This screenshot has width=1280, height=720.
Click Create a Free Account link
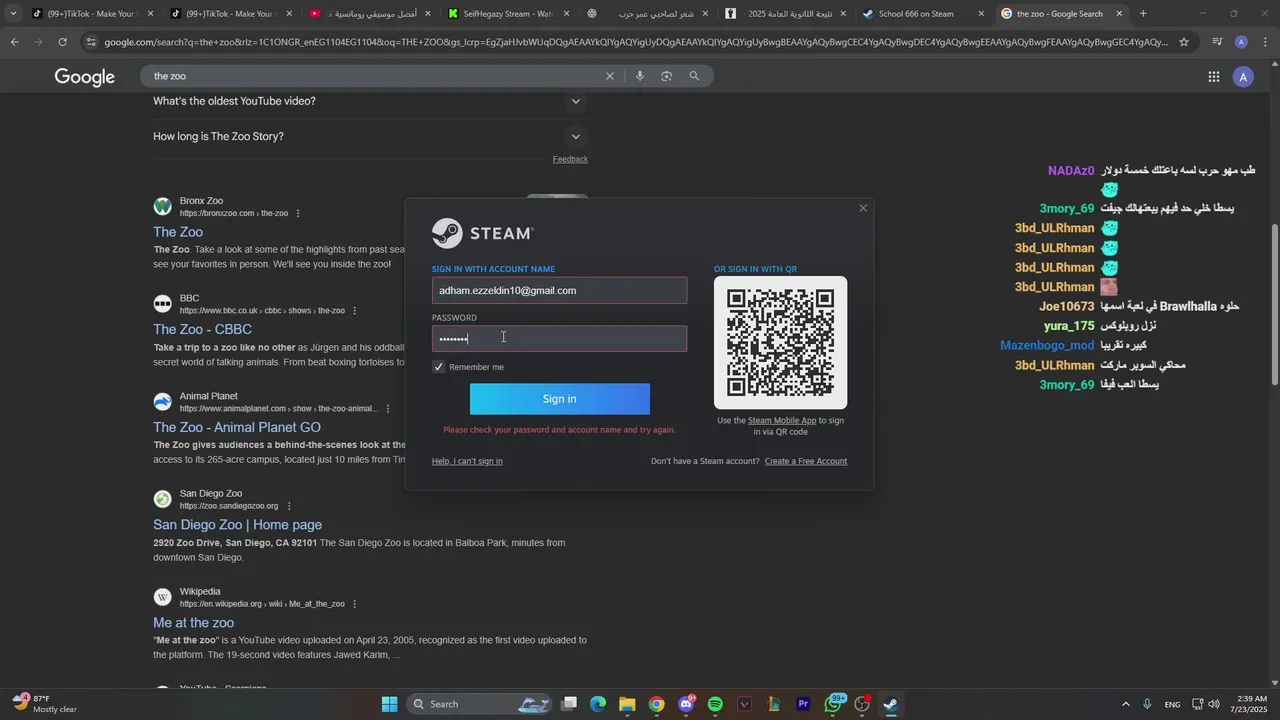point(806,461)
